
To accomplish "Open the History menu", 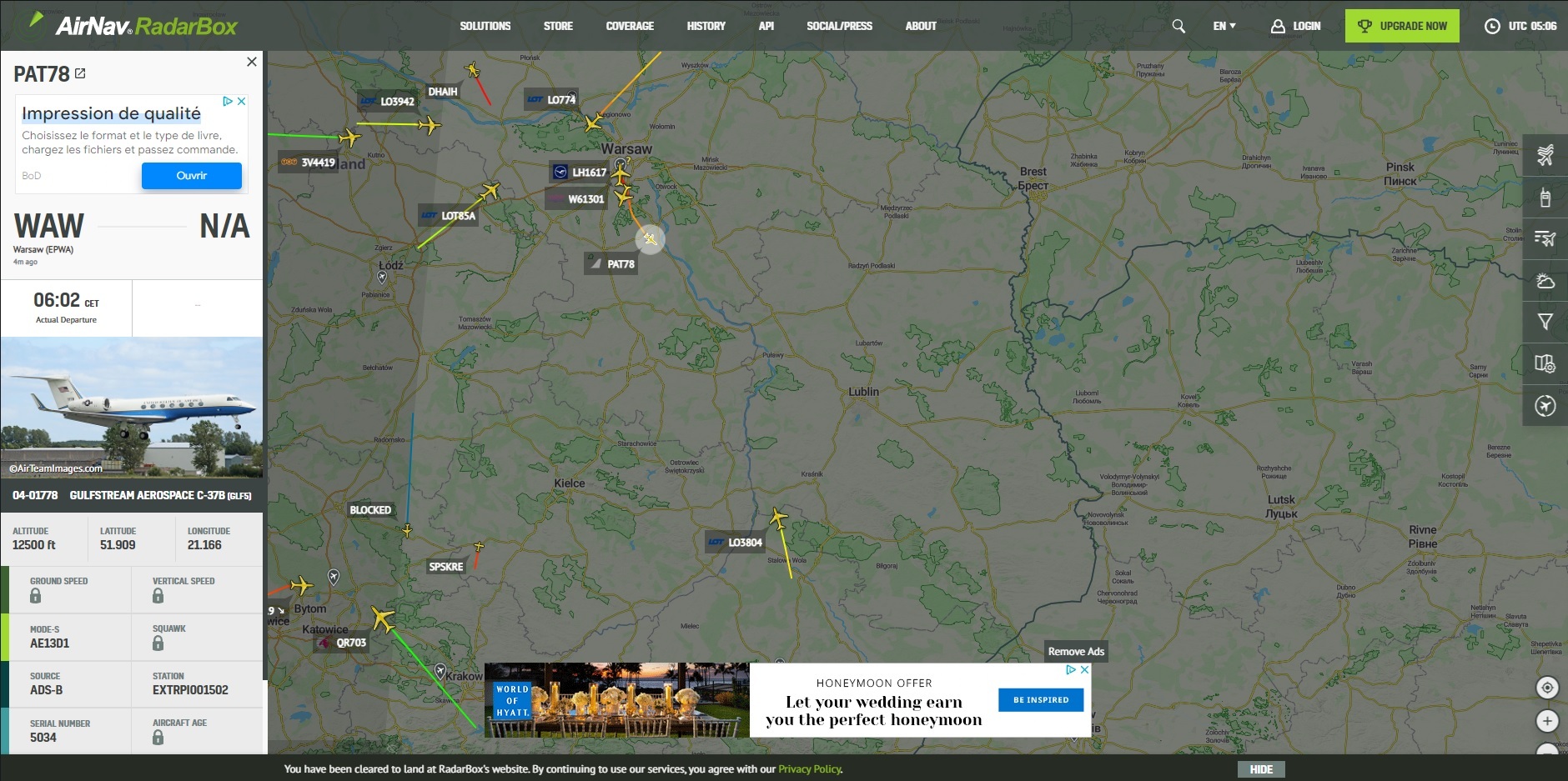I will (x=706, y=26).
